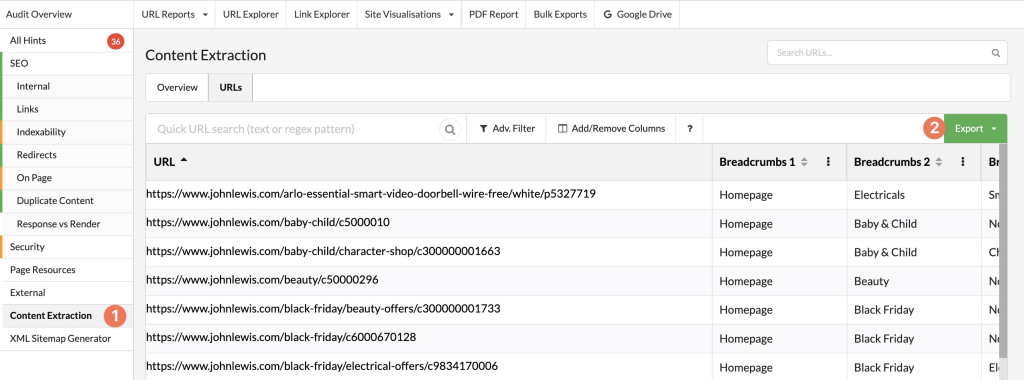Click the magnifier icon in Search URLs box

pyautogui.click(x=995, y=53)
